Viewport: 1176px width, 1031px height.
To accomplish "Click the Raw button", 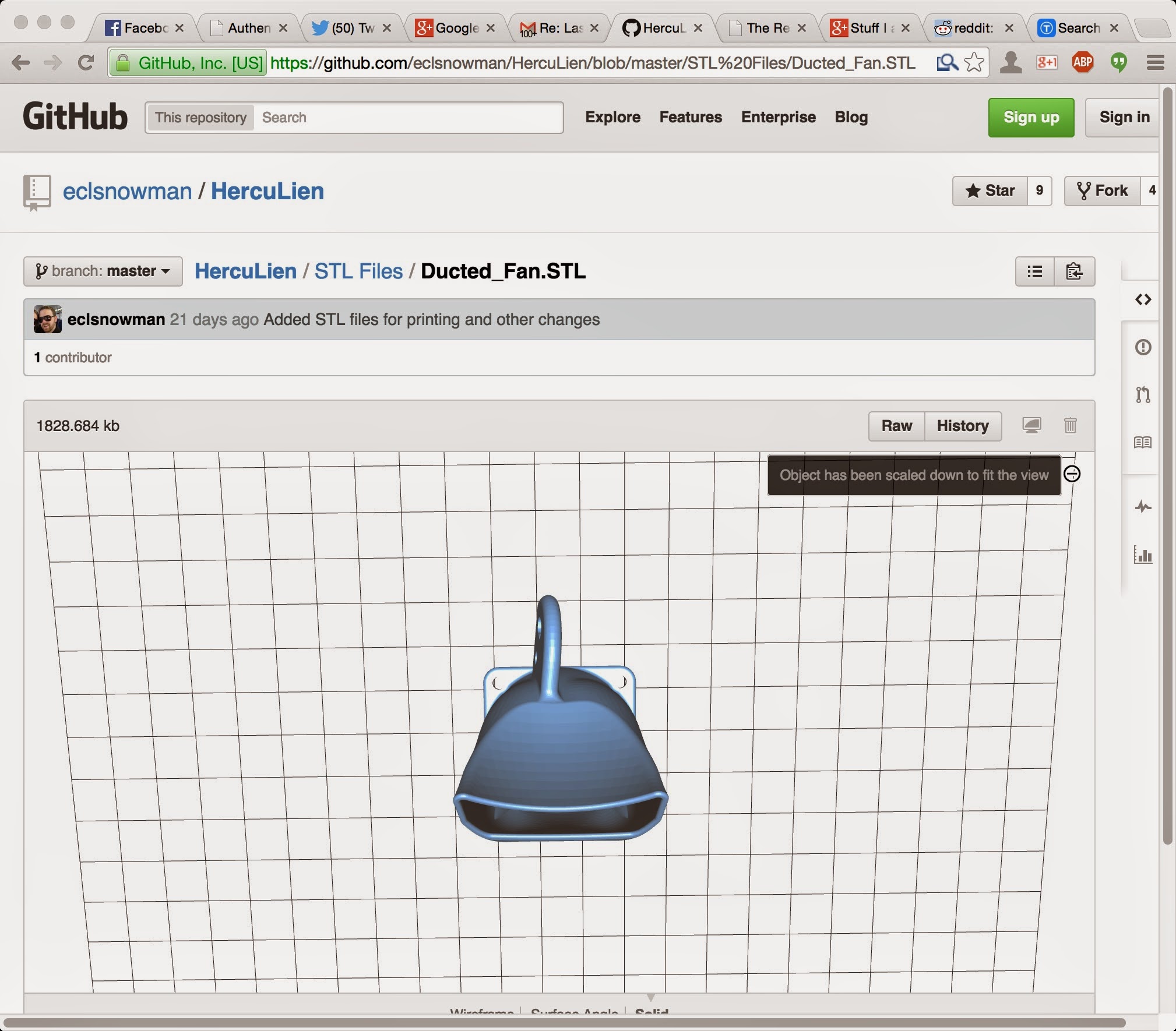I will [x=896, y=426].
